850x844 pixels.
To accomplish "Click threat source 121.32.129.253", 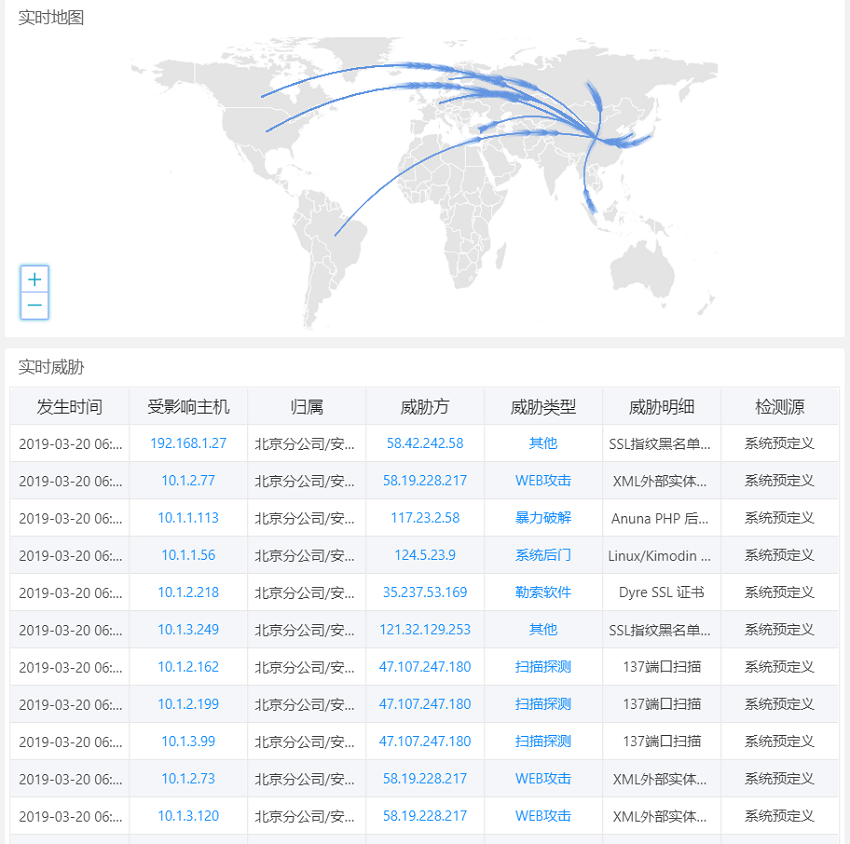I will click(425, 629).
